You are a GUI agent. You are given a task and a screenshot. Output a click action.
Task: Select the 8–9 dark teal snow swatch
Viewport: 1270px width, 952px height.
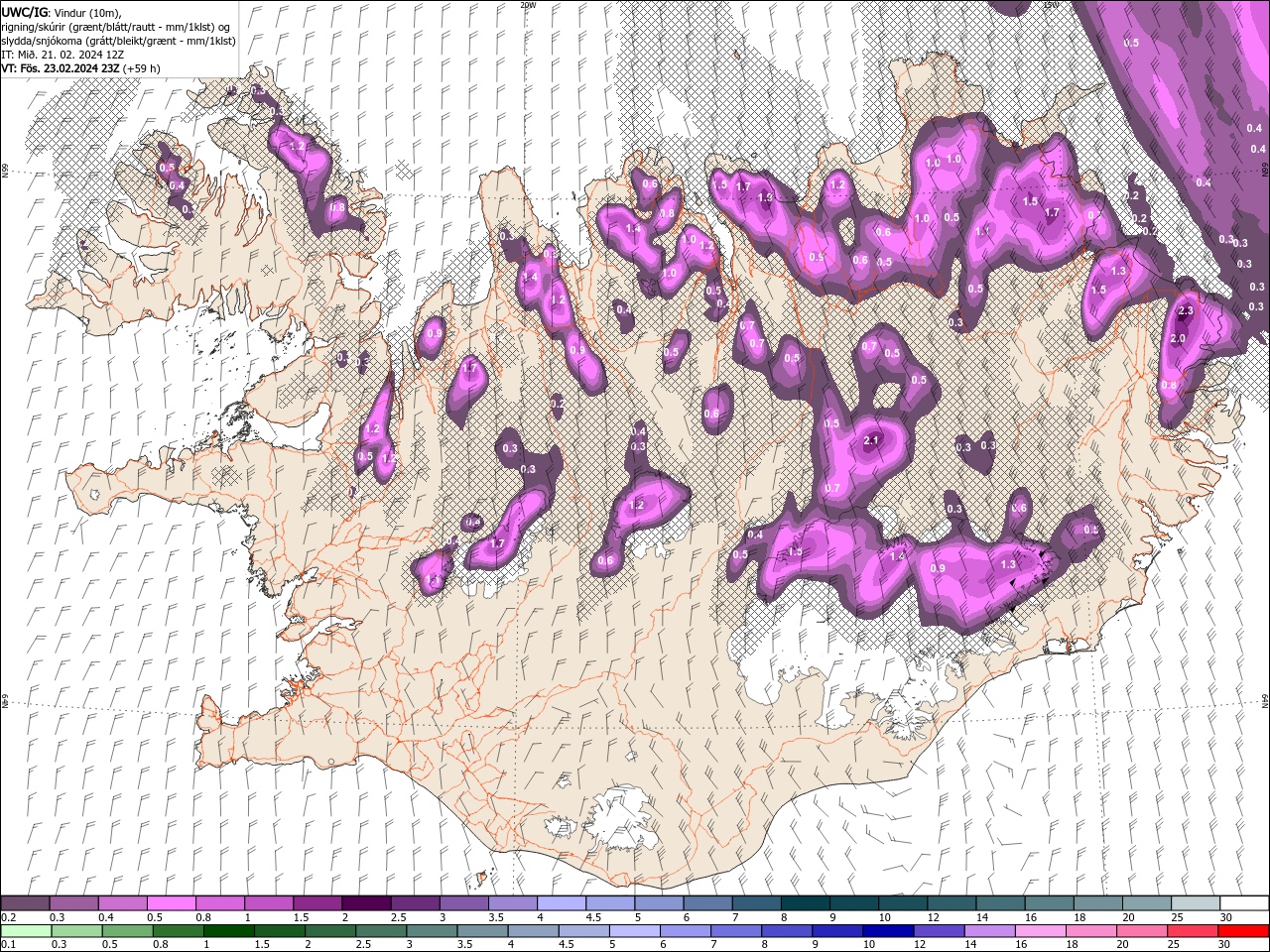point(805,903)
